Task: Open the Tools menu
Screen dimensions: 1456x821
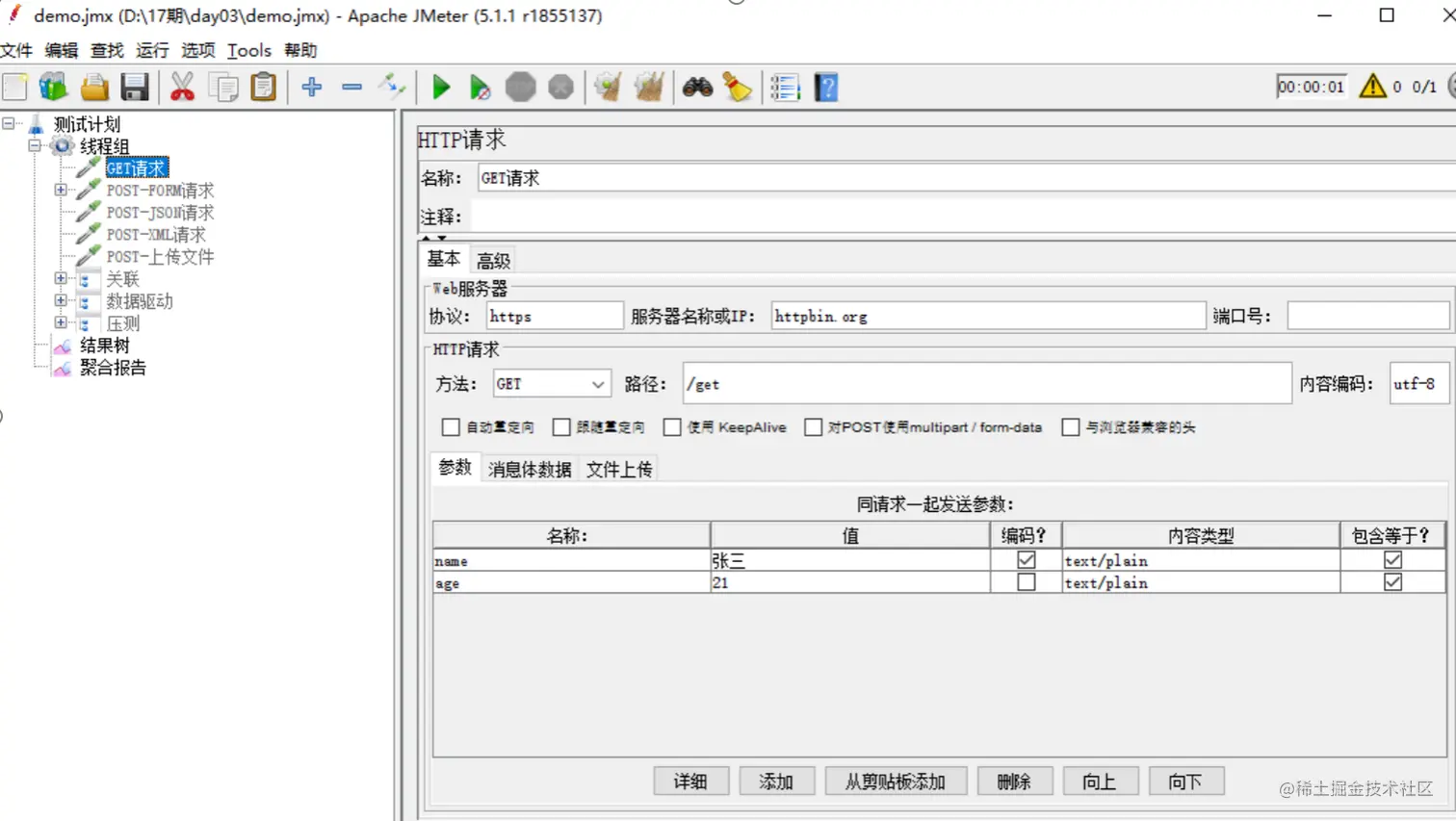Action: coord(249,50)
